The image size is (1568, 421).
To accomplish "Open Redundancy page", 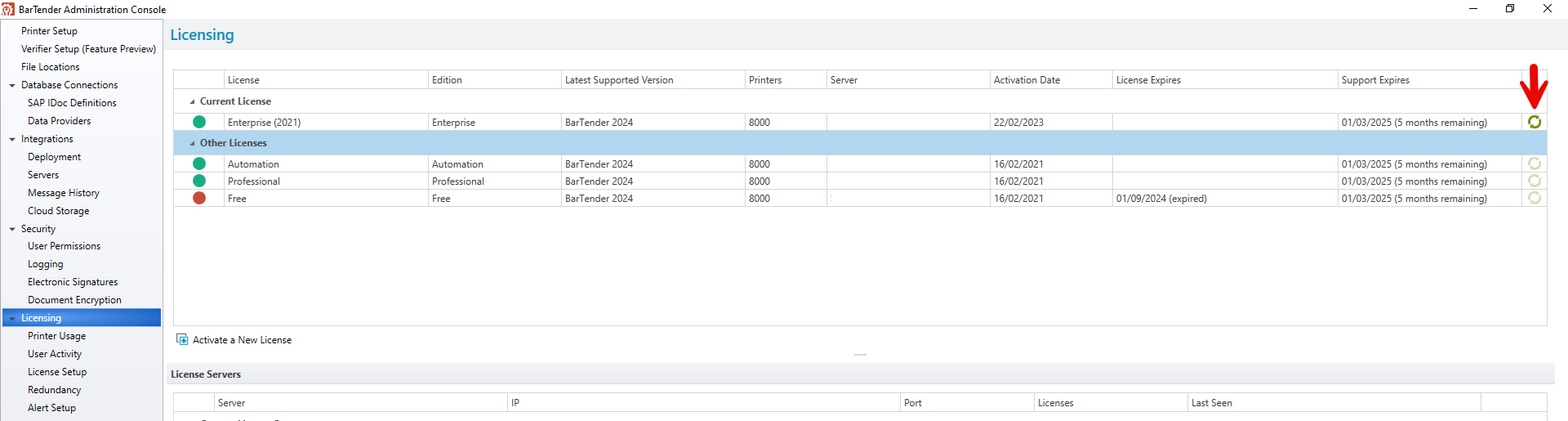I will [x=55, y=390].
